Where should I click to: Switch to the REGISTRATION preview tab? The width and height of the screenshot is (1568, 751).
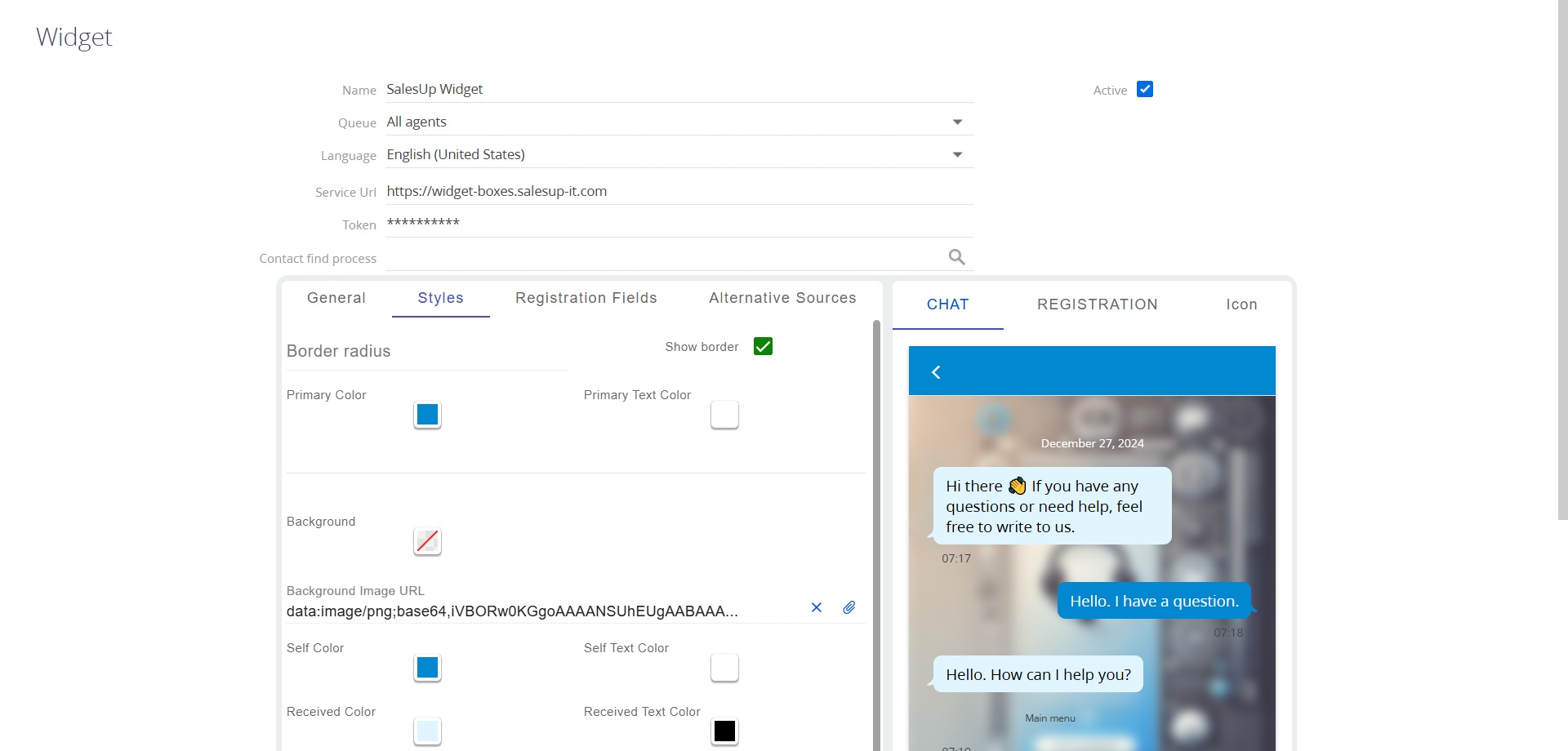[x=1097, y=304]
